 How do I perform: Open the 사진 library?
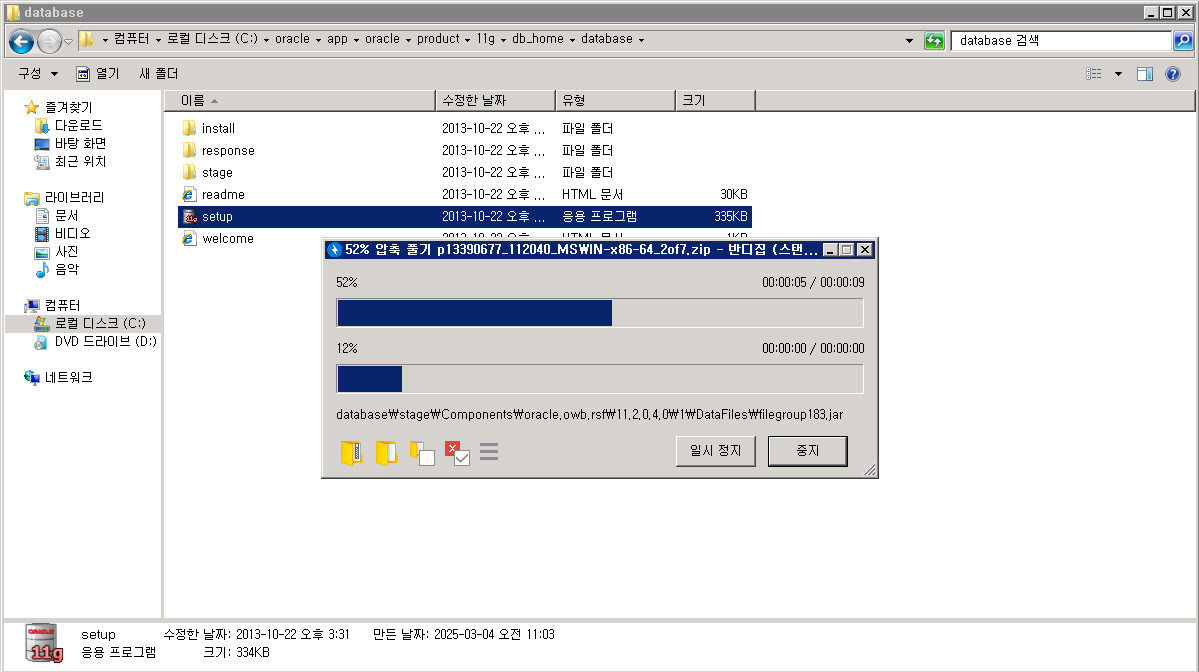pos(66,252)
